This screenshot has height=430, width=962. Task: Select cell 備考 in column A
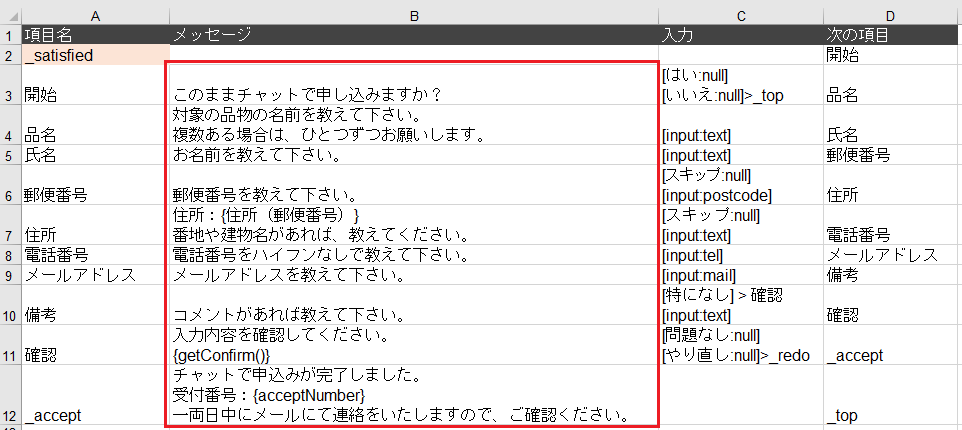(95, 305)
